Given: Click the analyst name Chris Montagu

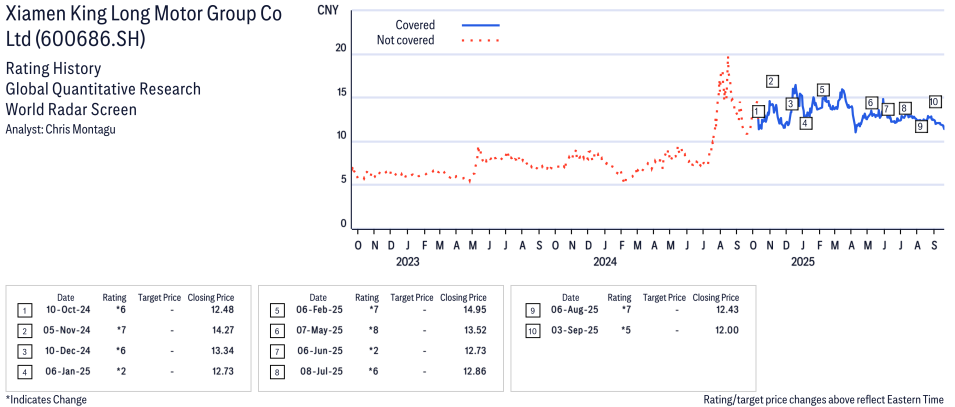Looking at the screenshot, I should coord(61,130).
